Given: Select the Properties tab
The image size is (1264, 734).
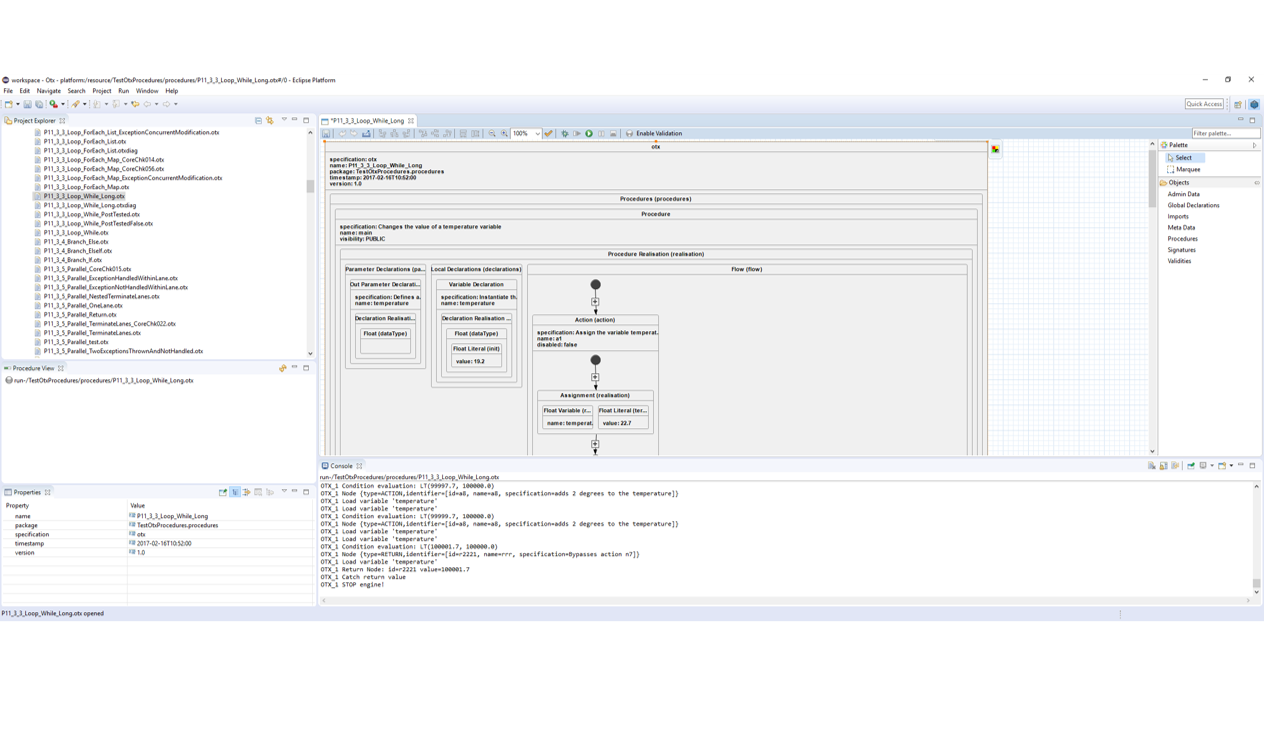Looking at the screenshot, I should click(27, 492).
